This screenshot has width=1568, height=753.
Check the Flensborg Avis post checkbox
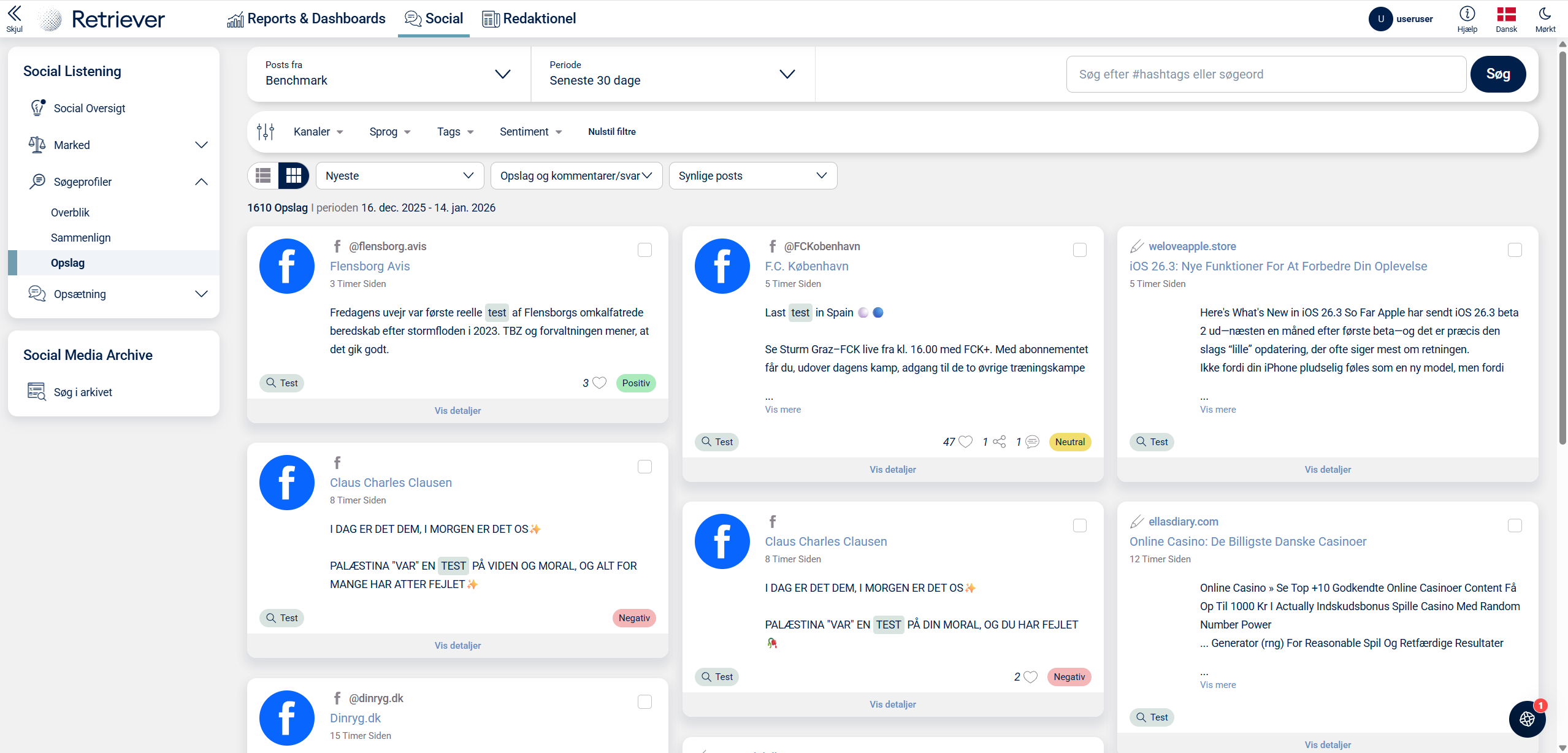644,250
